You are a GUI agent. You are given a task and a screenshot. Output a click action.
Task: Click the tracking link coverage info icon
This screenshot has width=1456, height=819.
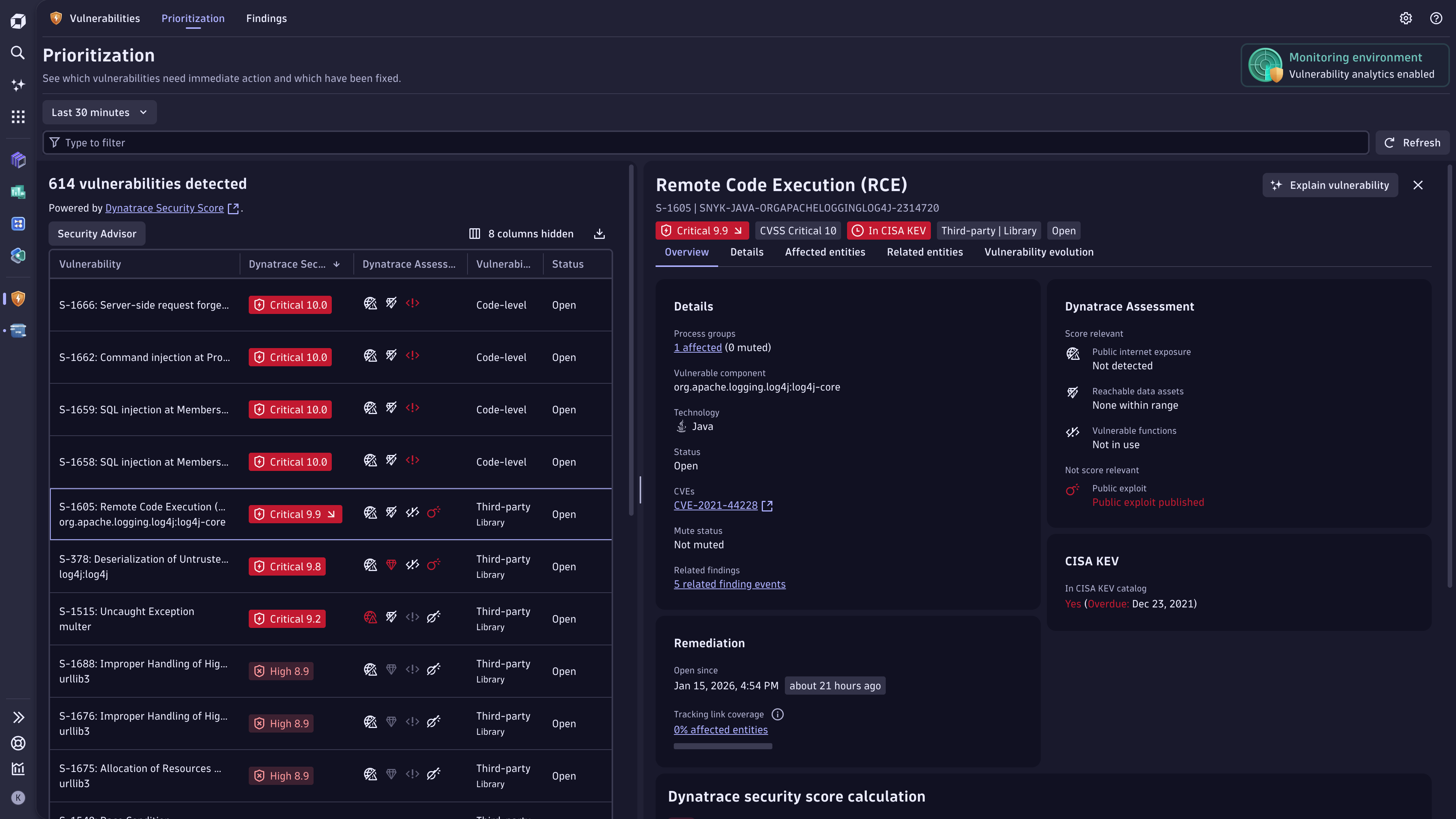778,714
